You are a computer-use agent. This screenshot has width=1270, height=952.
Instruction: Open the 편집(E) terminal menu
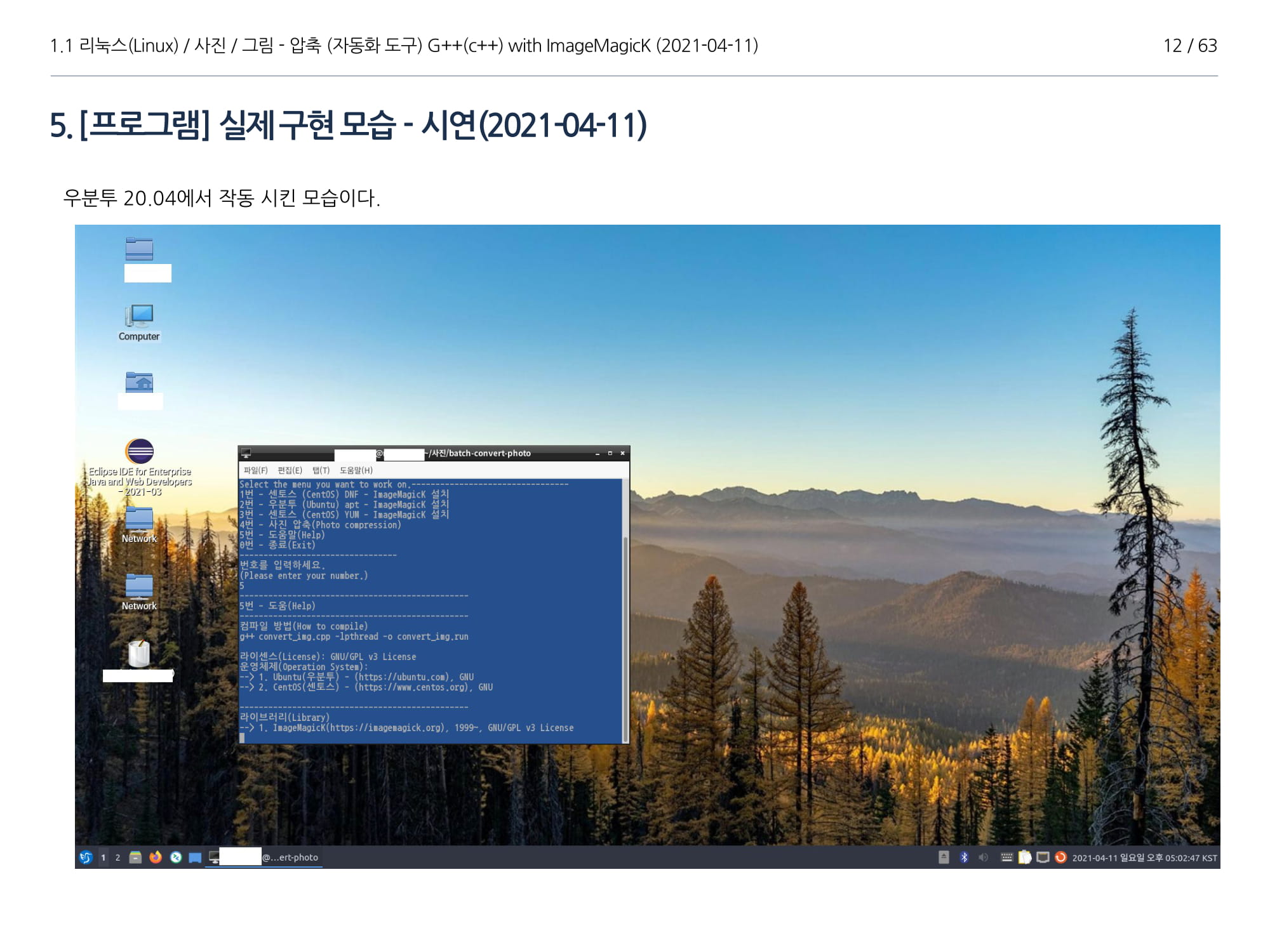click(290, 470)
